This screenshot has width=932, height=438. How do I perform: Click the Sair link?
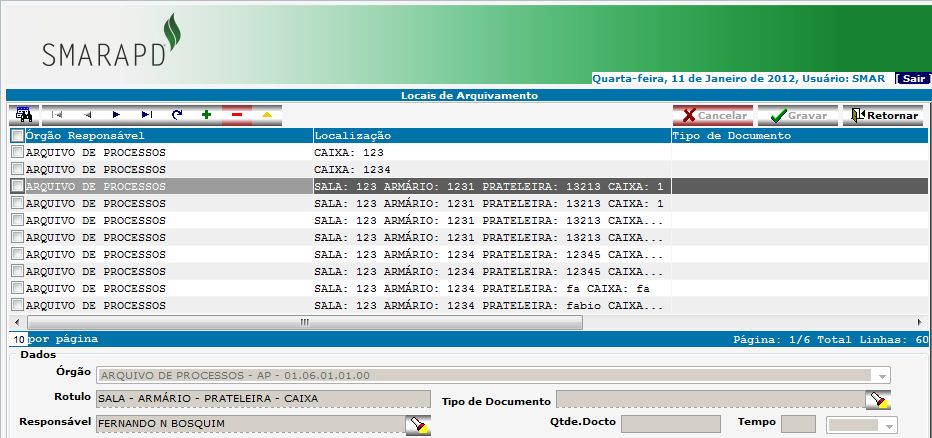pos(914,78)
